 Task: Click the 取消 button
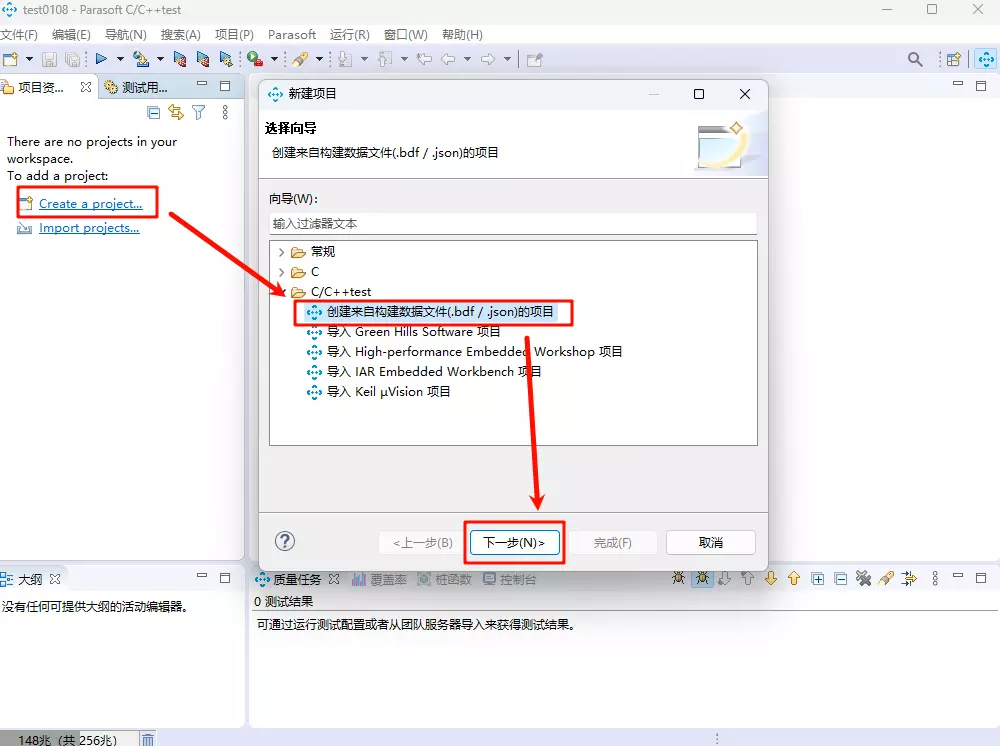(x=710, y=543)
